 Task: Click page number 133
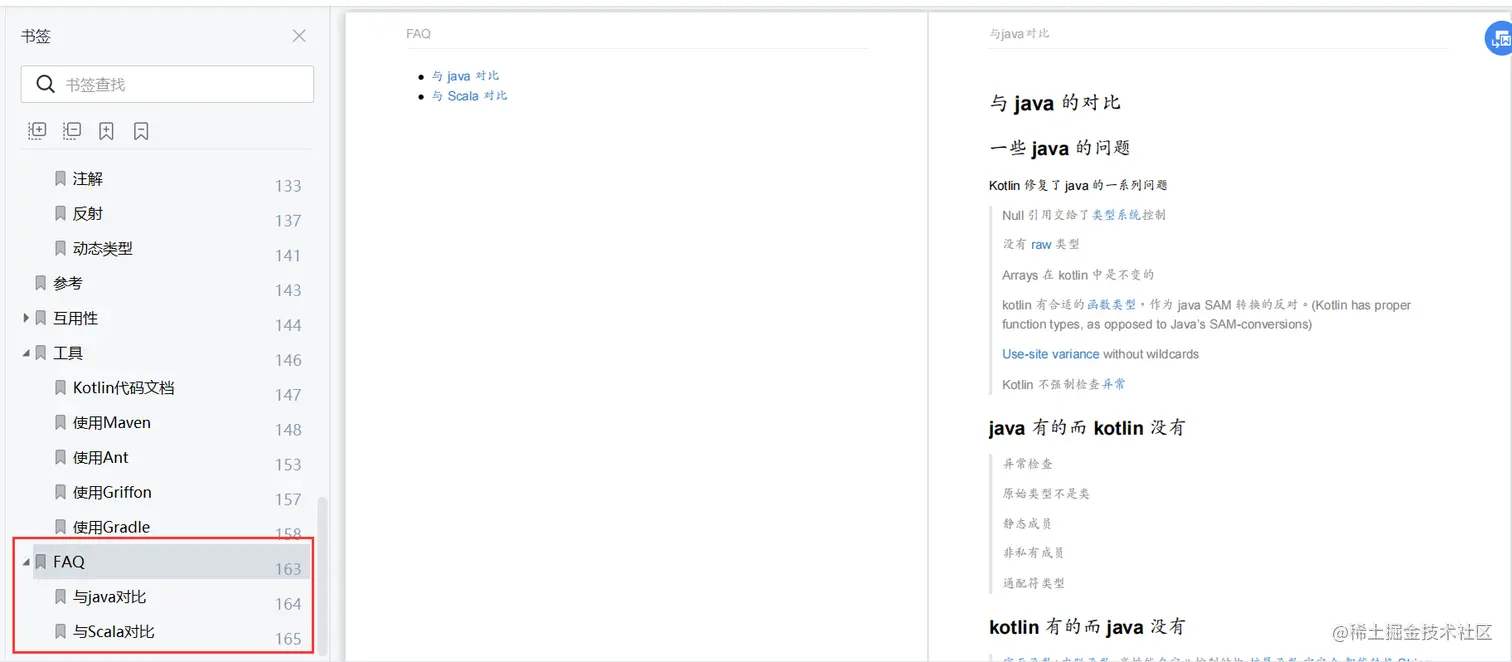[288, 186]
